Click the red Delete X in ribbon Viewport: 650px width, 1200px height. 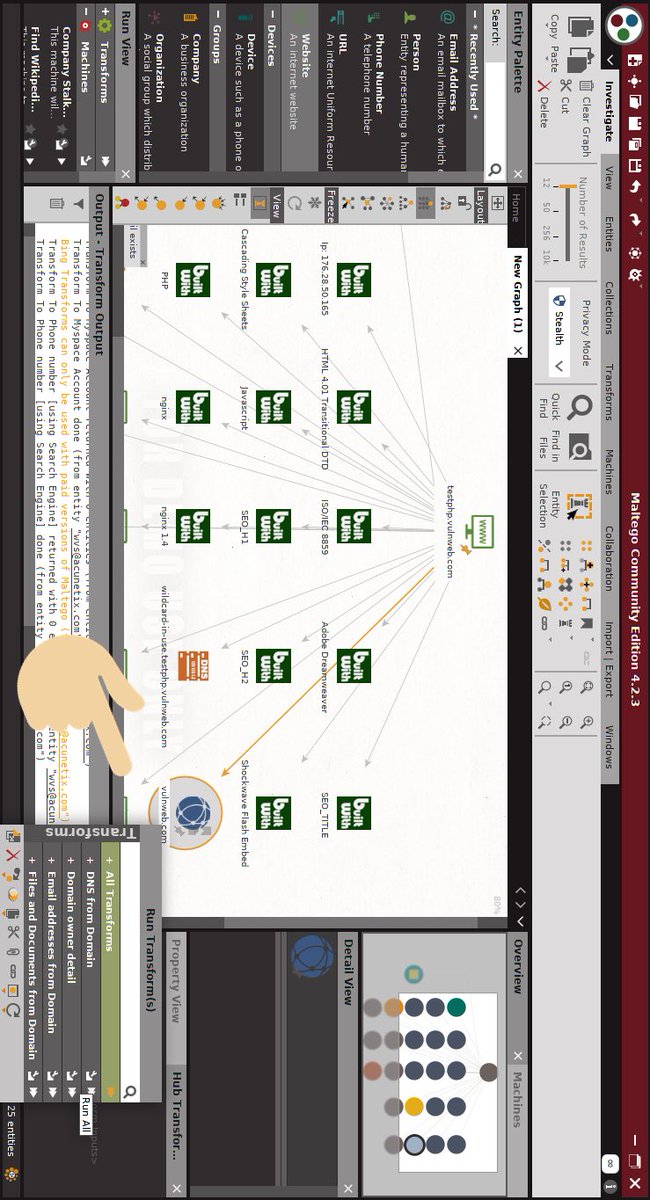coord(543,88)
